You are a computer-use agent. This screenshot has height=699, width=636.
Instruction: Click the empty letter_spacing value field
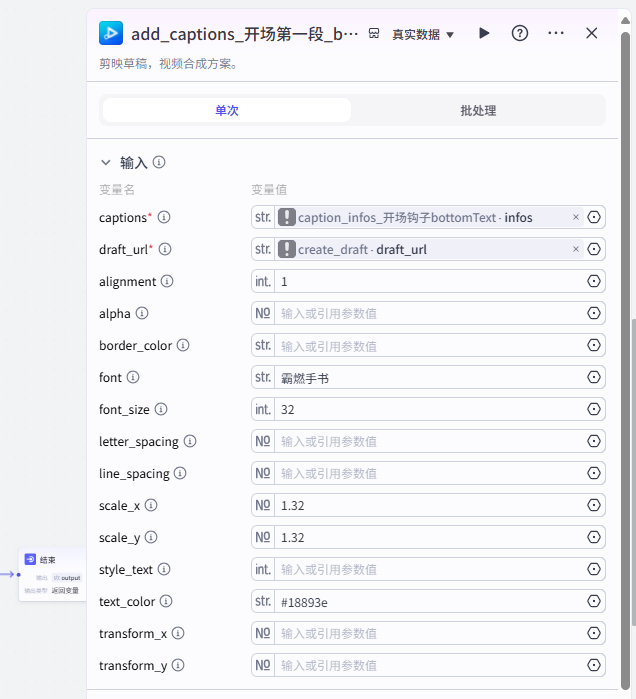pyautogui.click(x=430, y=441)
